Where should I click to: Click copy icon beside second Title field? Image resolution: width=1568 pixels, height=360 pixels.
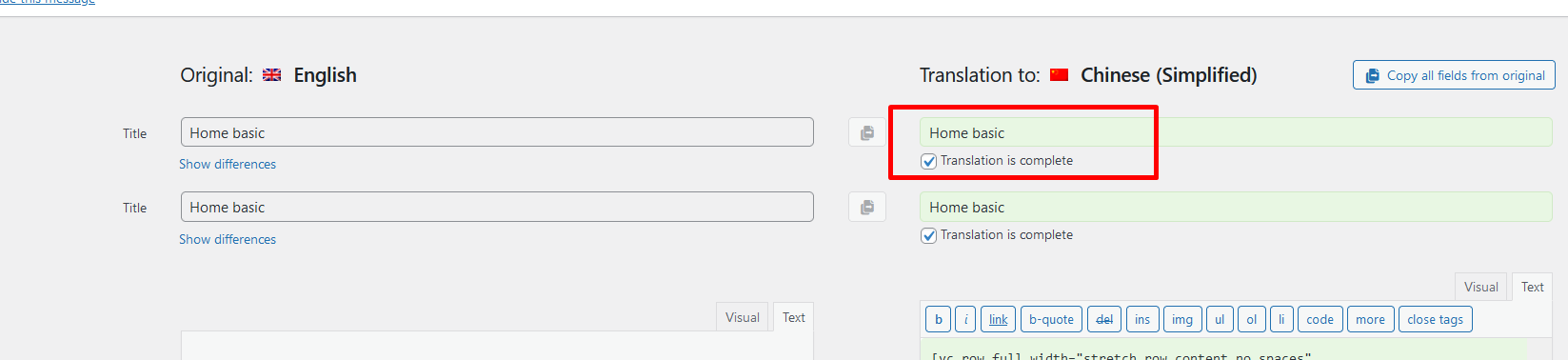(867, 207)
